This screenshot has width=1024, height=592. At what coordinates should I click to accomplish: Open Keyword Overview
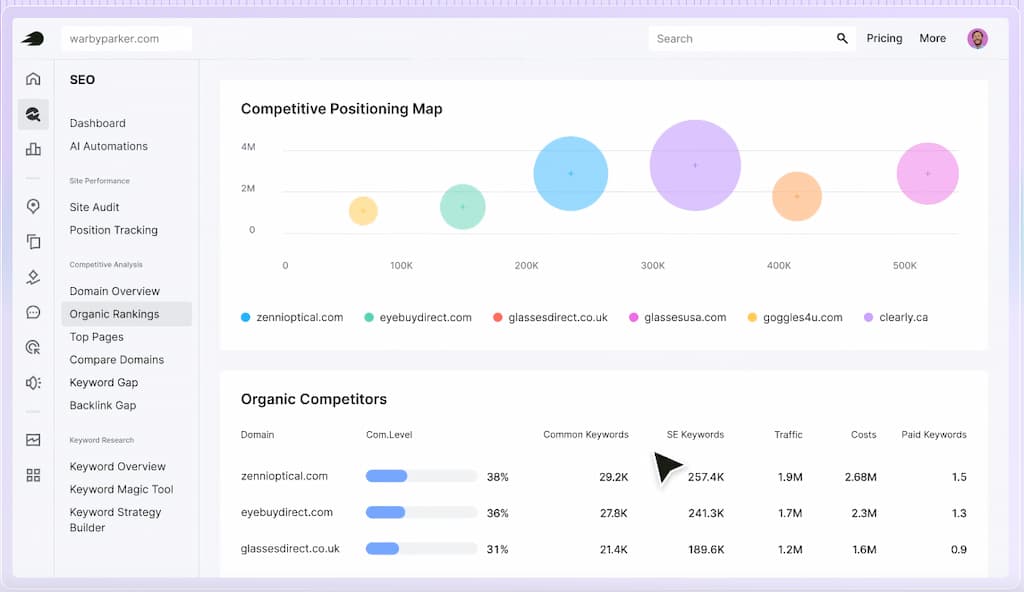118,467
